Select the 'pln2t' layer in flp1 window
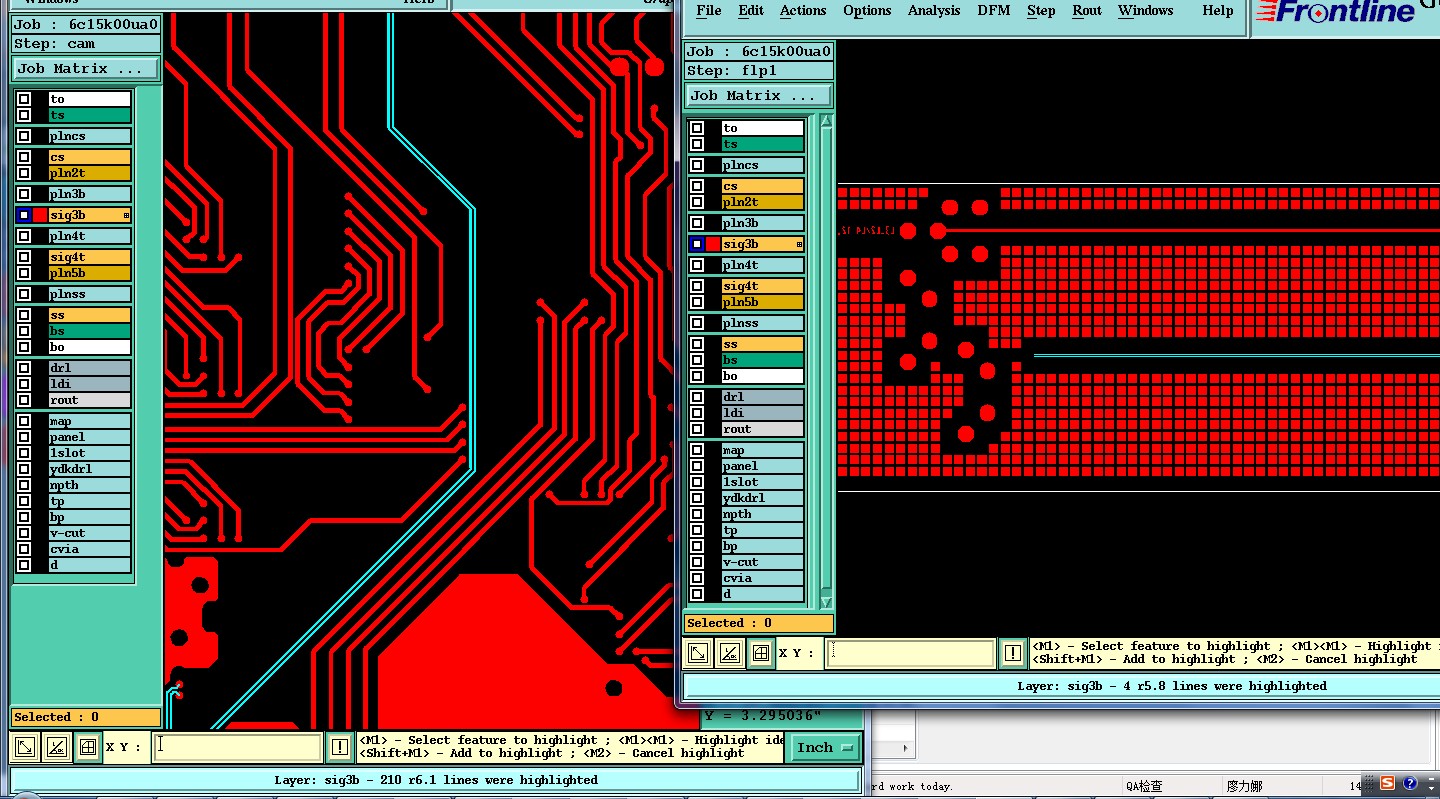 point(763,202)
